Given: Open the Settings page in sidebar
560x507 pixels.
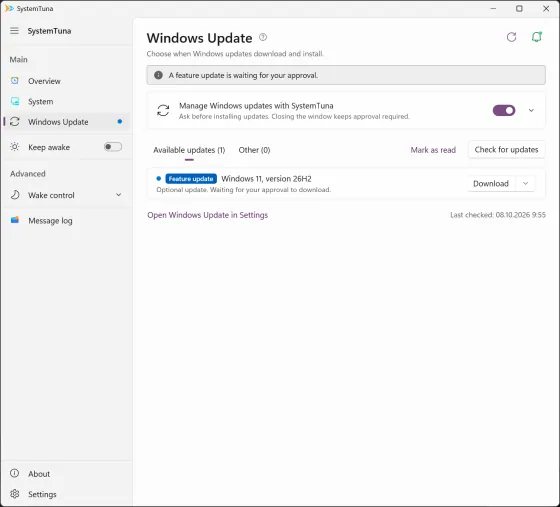Looking at the screenshot, I should (x=66, y=494).
